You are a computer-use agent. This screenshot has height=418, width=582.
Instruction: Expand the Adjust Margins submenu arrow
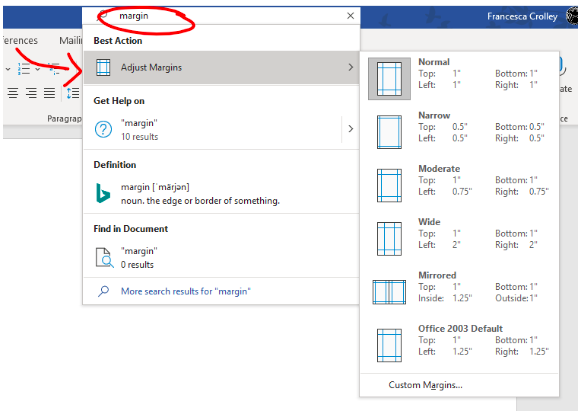pyautogui.click(x=350, y=68)
